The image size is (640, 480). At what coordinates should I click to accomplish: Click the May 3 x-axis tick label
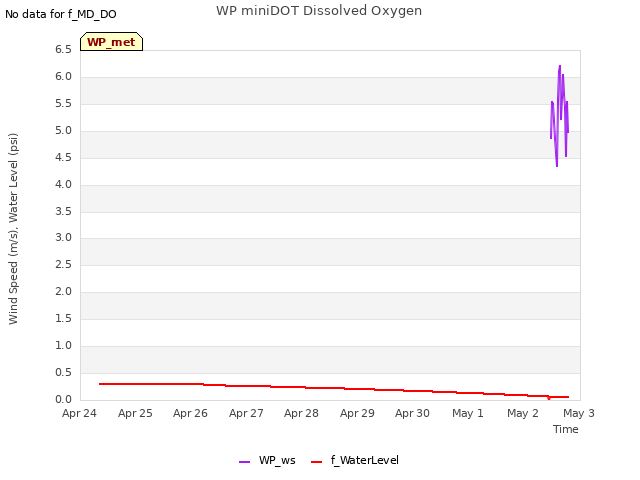coord(579,413)
